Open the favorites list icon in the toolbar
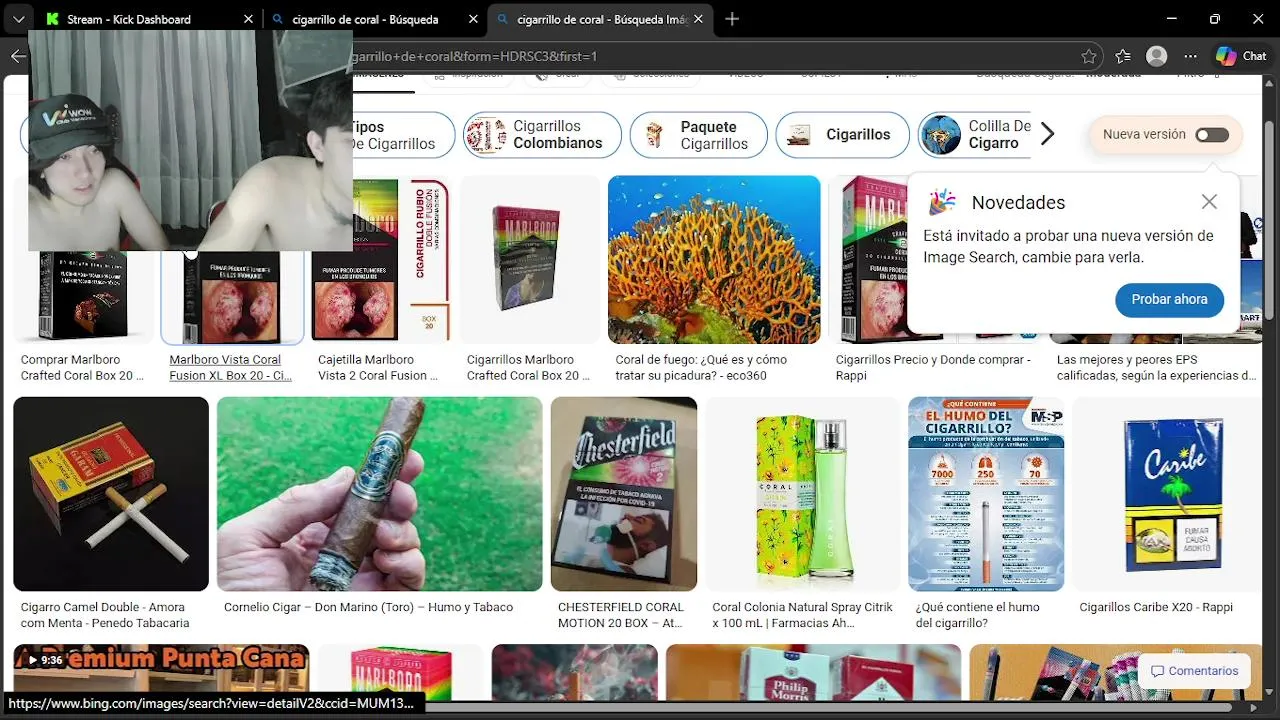The width and height of the screenshot is (1280, 720). 1123,56
